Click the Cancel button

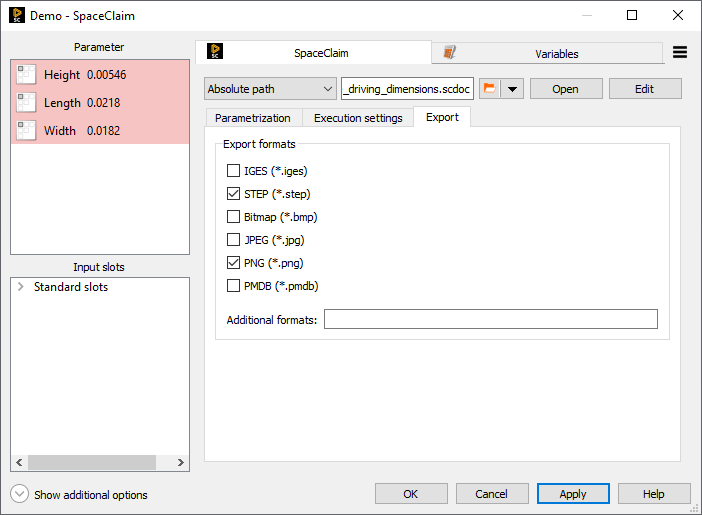pyautogui.click(x=492, y=494)
